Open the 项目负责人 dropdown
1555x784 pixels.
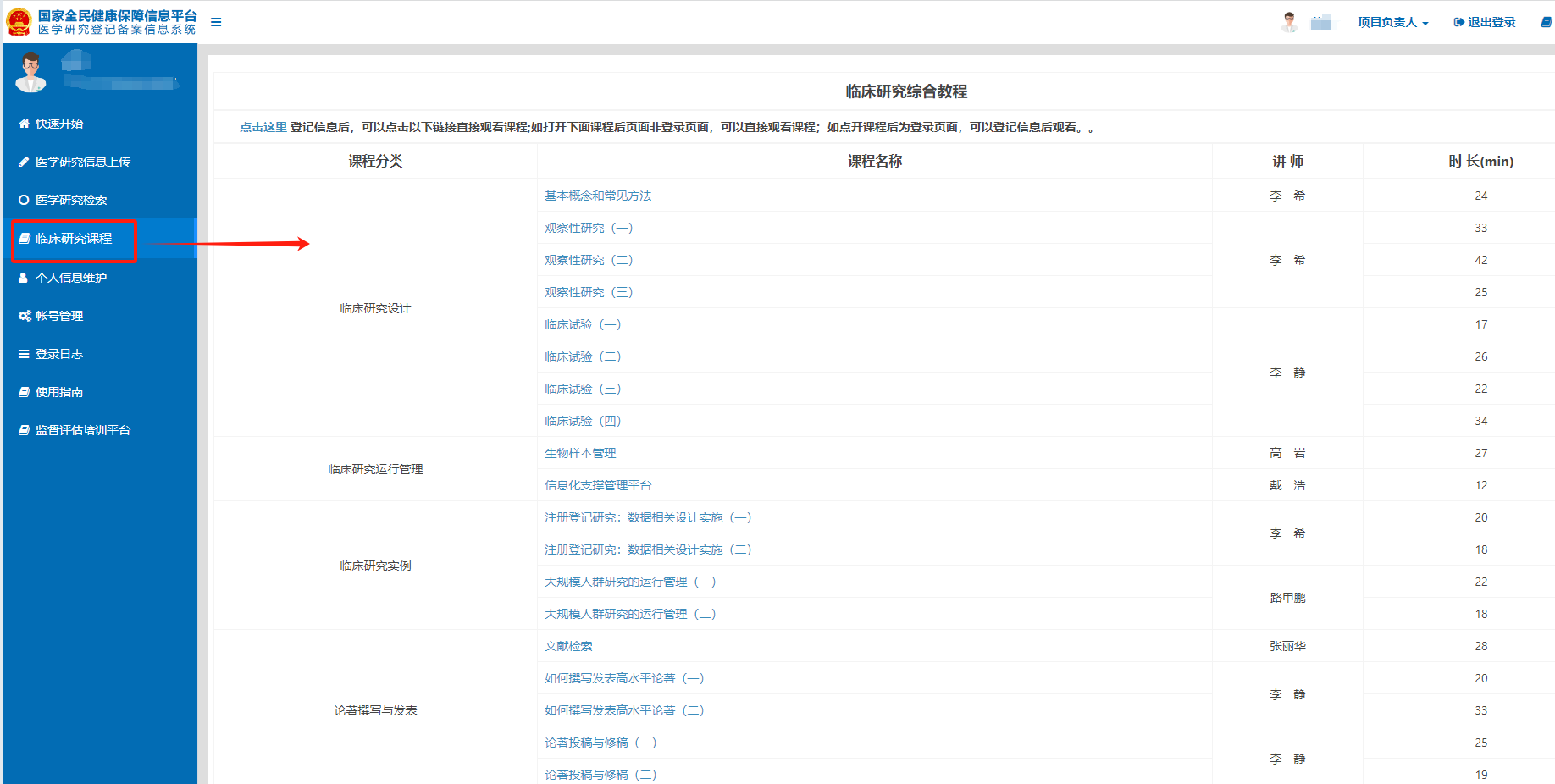[x=1393, y=22]
